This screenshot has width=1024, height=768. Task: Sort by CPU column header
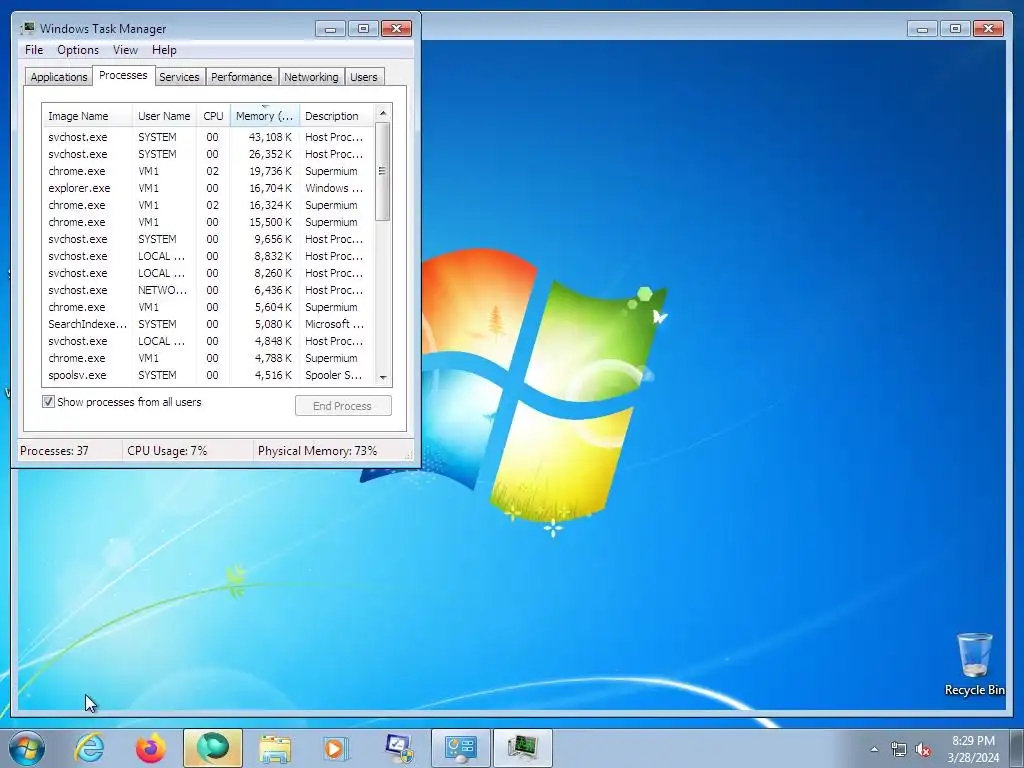pyautogui.click(x=214, y=116)
